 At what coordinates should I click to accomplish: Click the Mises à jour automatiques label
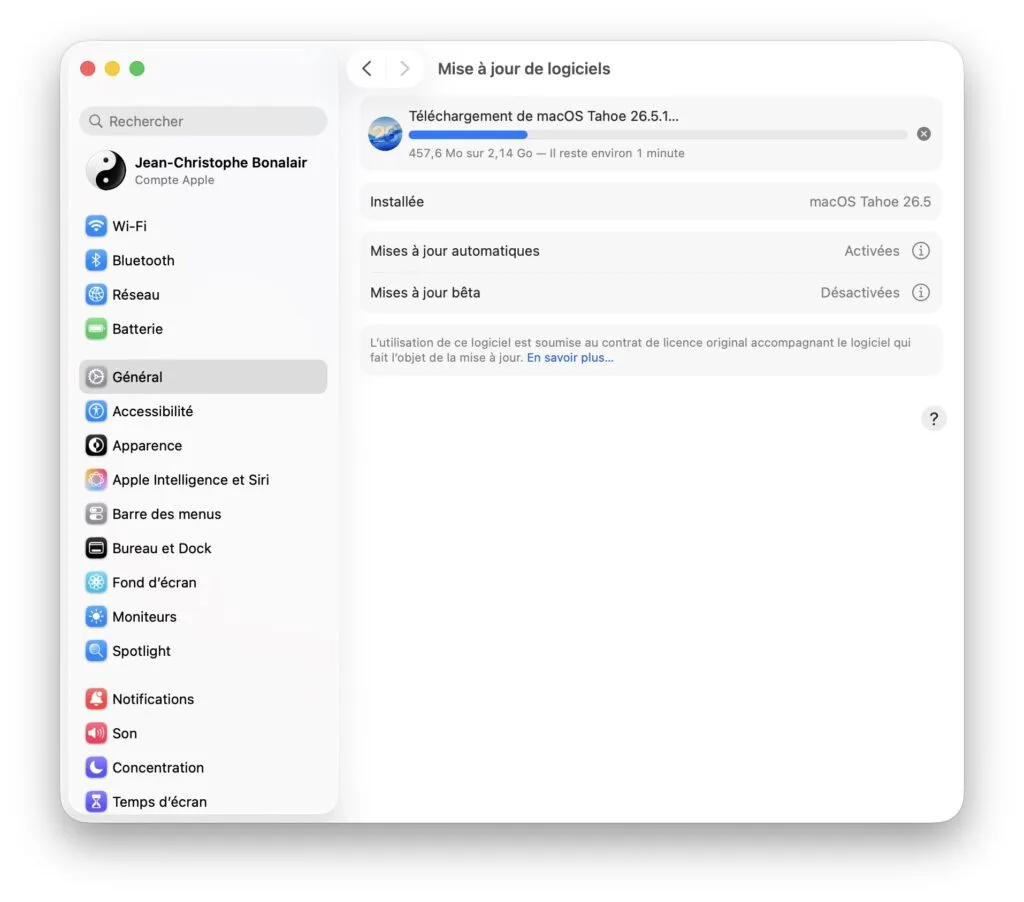click(x=455, y=251)
